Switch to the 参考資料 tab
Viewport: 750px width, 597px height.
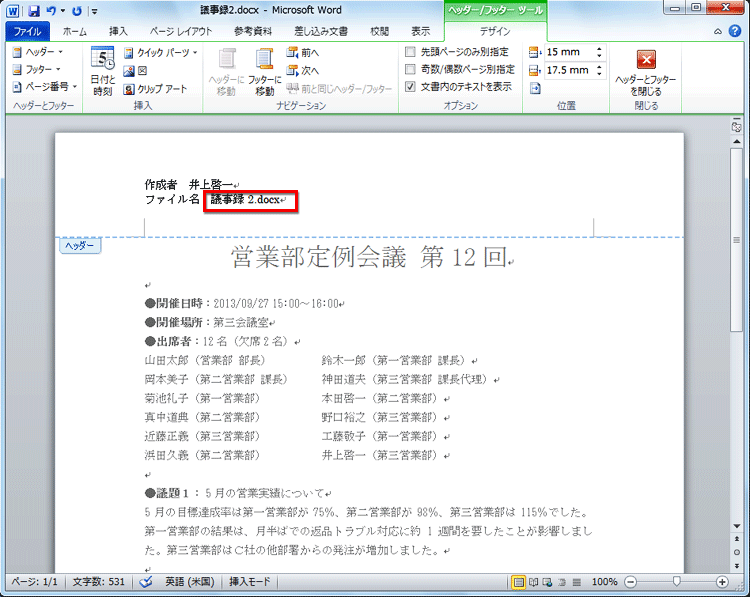pos(253,32)
